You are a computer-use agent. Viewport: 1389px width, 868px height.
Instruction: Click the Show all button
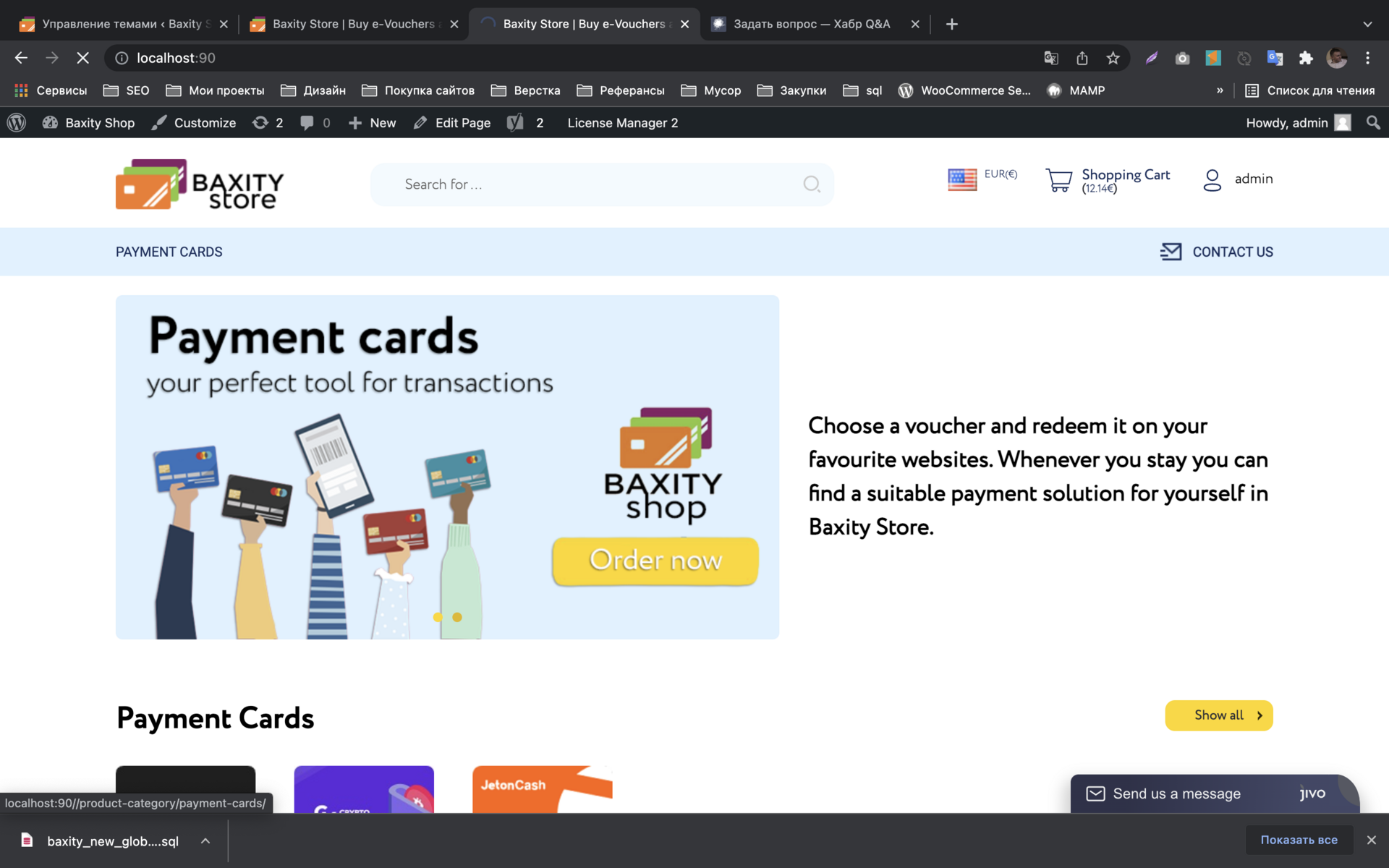[1219, 715]
